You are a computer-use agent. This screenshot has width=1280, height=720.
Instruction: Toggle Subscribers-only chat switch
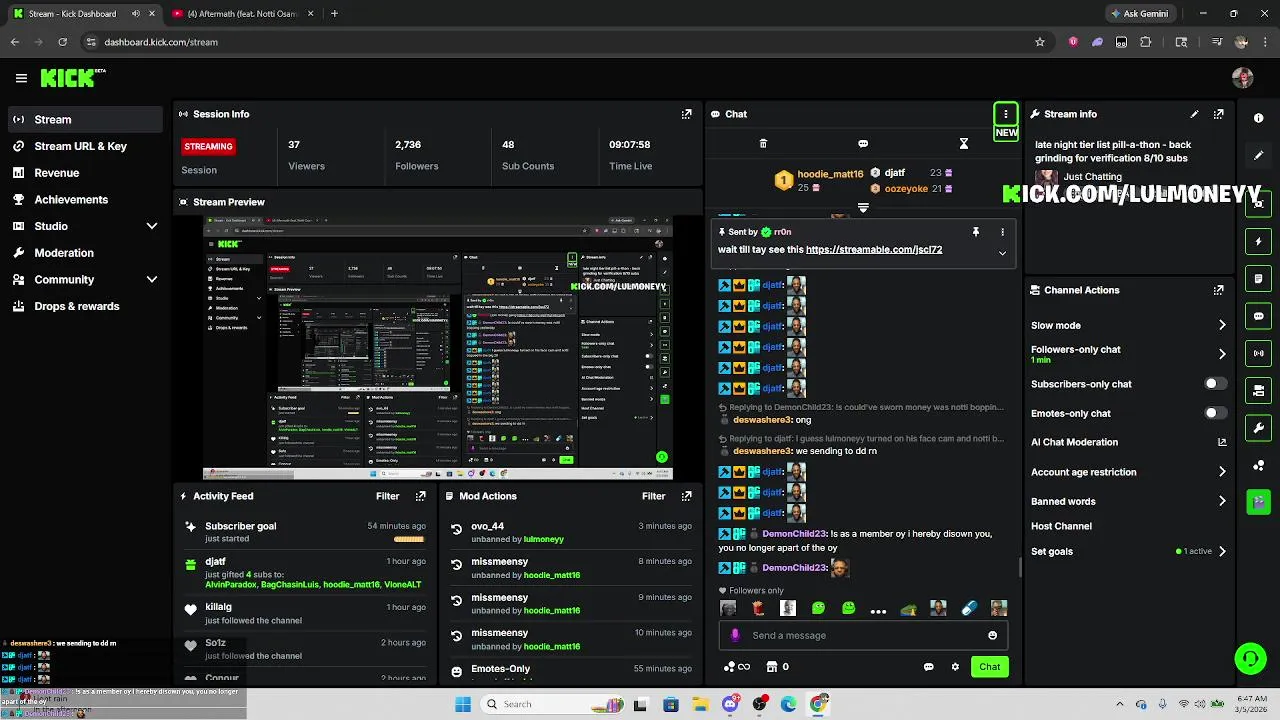coord(1215,384)
